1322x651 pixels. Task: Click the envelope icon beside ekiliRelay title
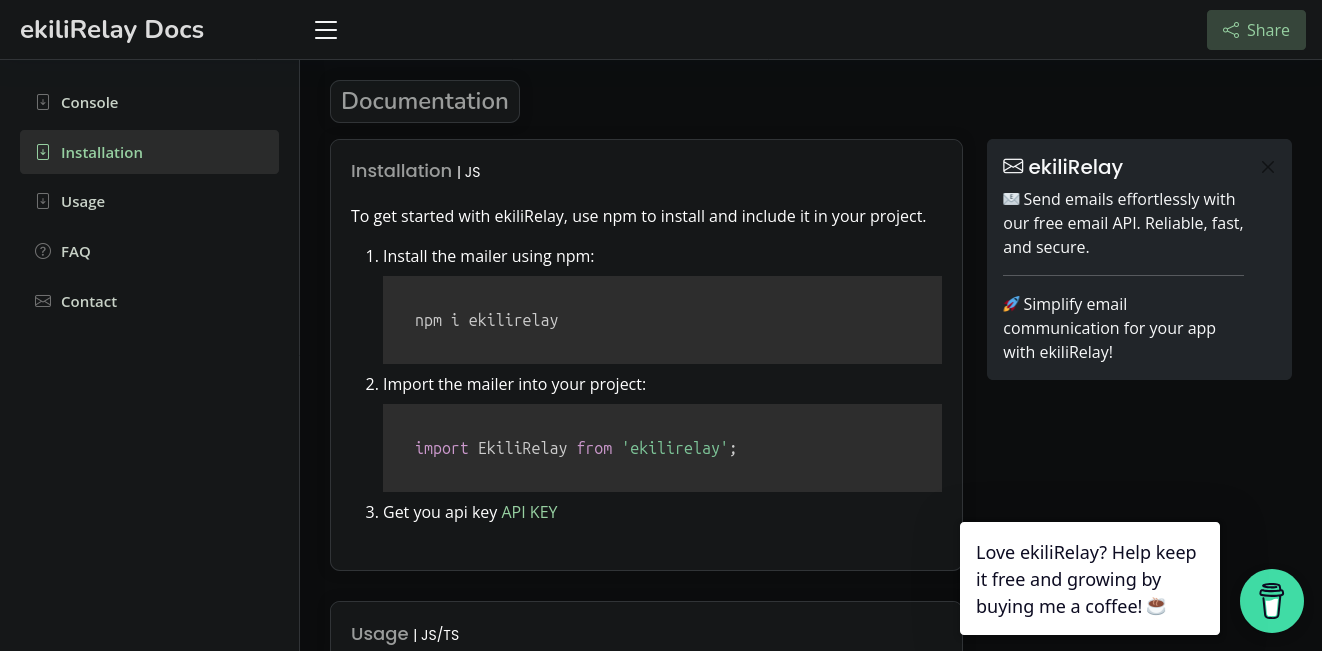1013,166
